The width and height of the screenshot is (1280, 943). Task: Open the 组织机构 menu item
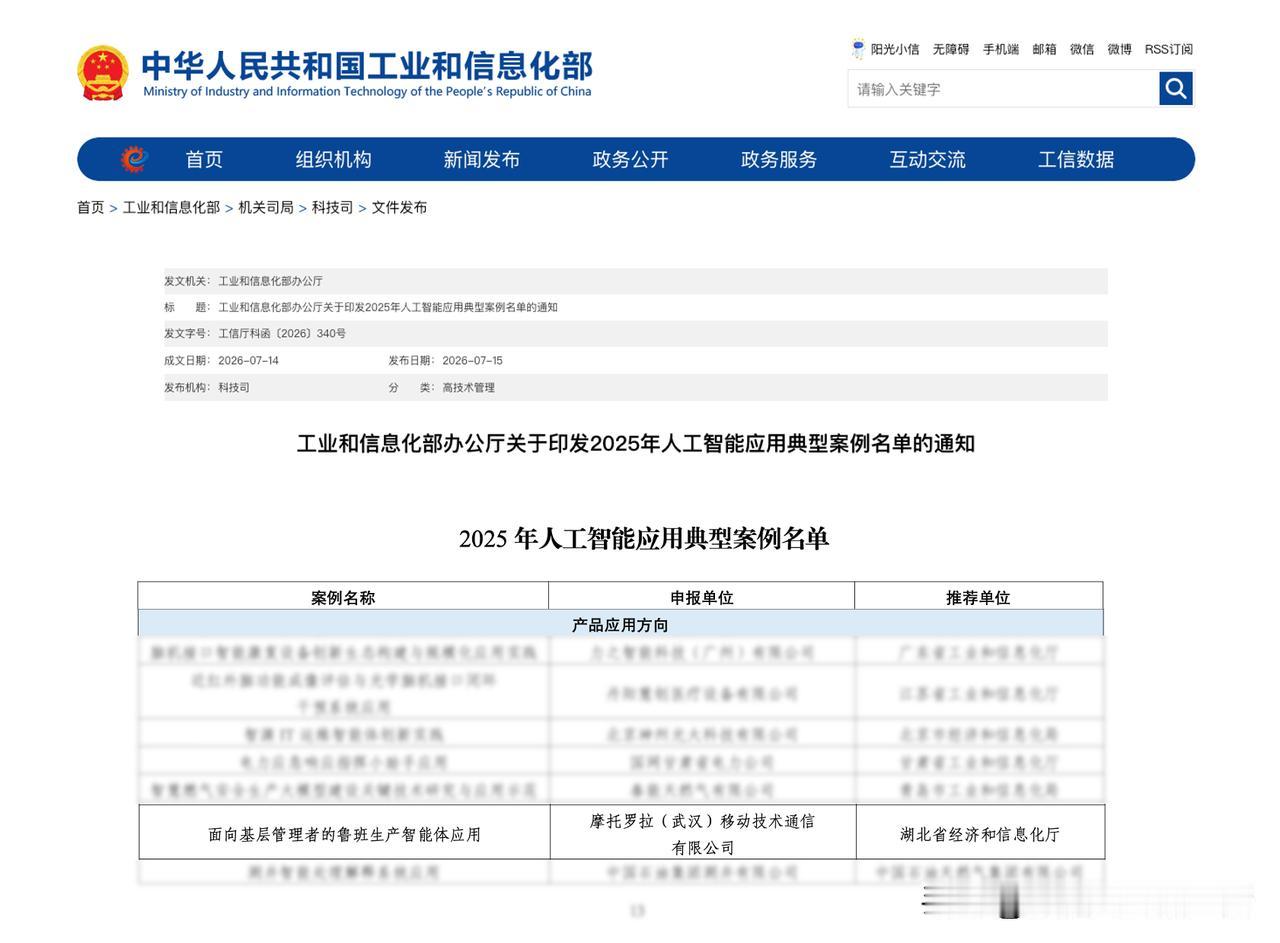coord(333,159)
